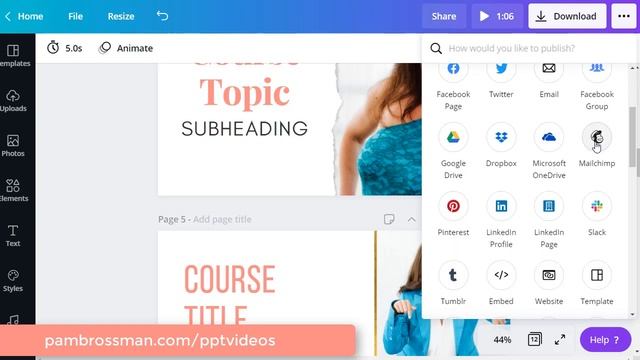Share to LinkedIn Profile
This screenshot has width=640, height=360.
click(x=501, y=220)
